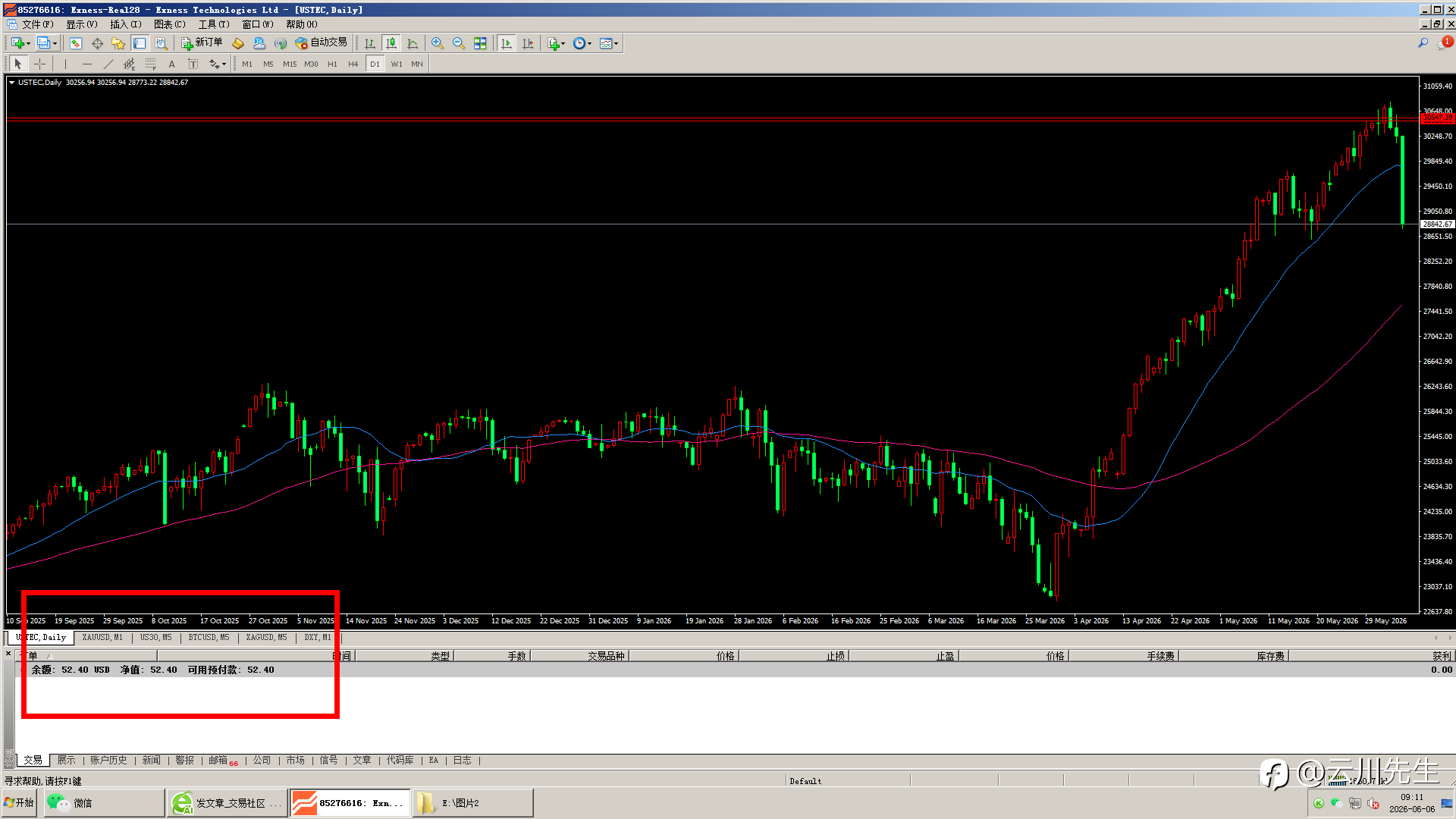Image resolution: width=1456 pixels, height=819 pixels.
Task: Open 微信 WeChat from taskbar
Action: 104,803
